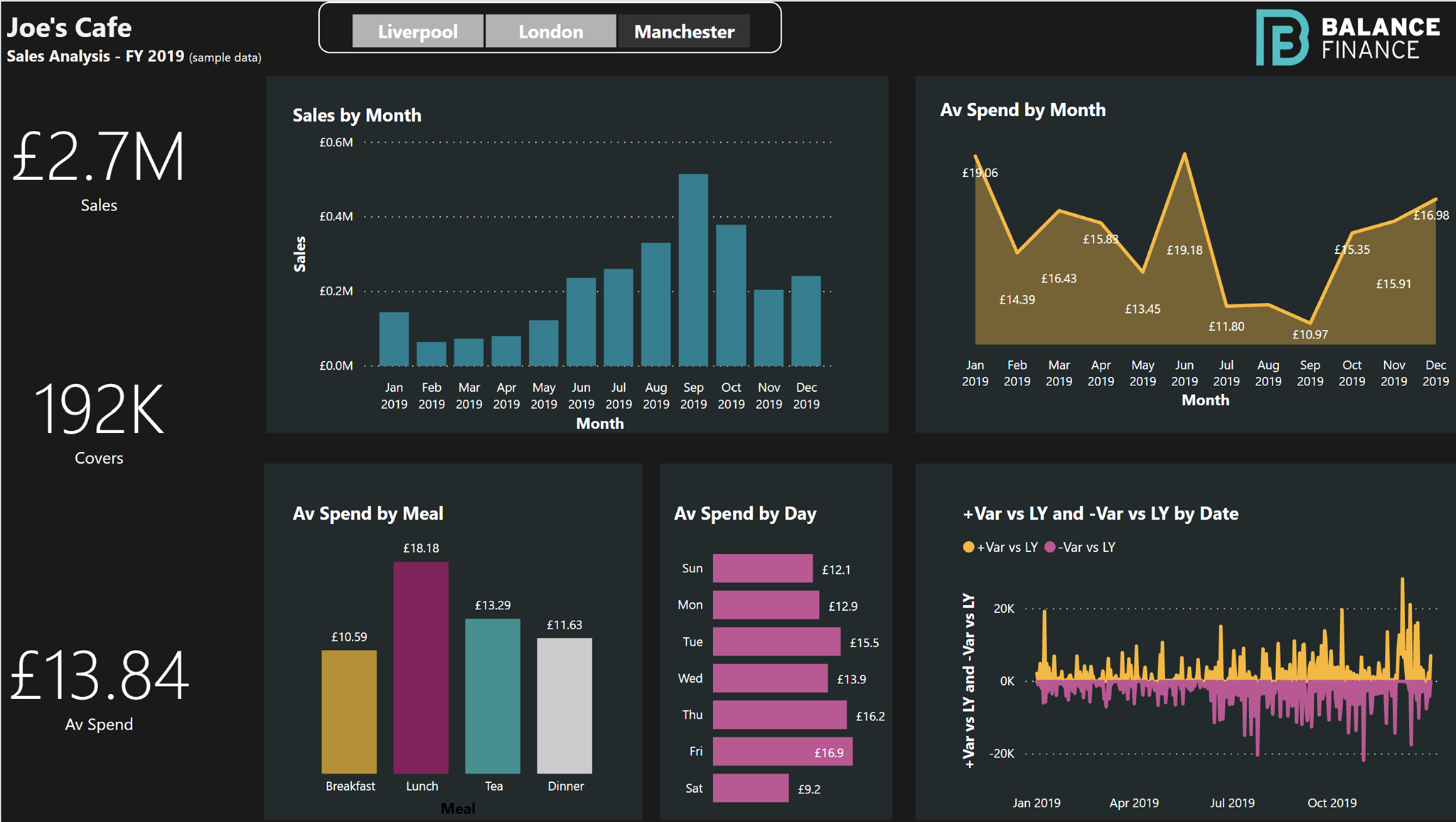The width and height of the screenshot is (1456, 822).
Task: Click the +Var vs LY by Date title
Action: click(x=1100, y=513)
